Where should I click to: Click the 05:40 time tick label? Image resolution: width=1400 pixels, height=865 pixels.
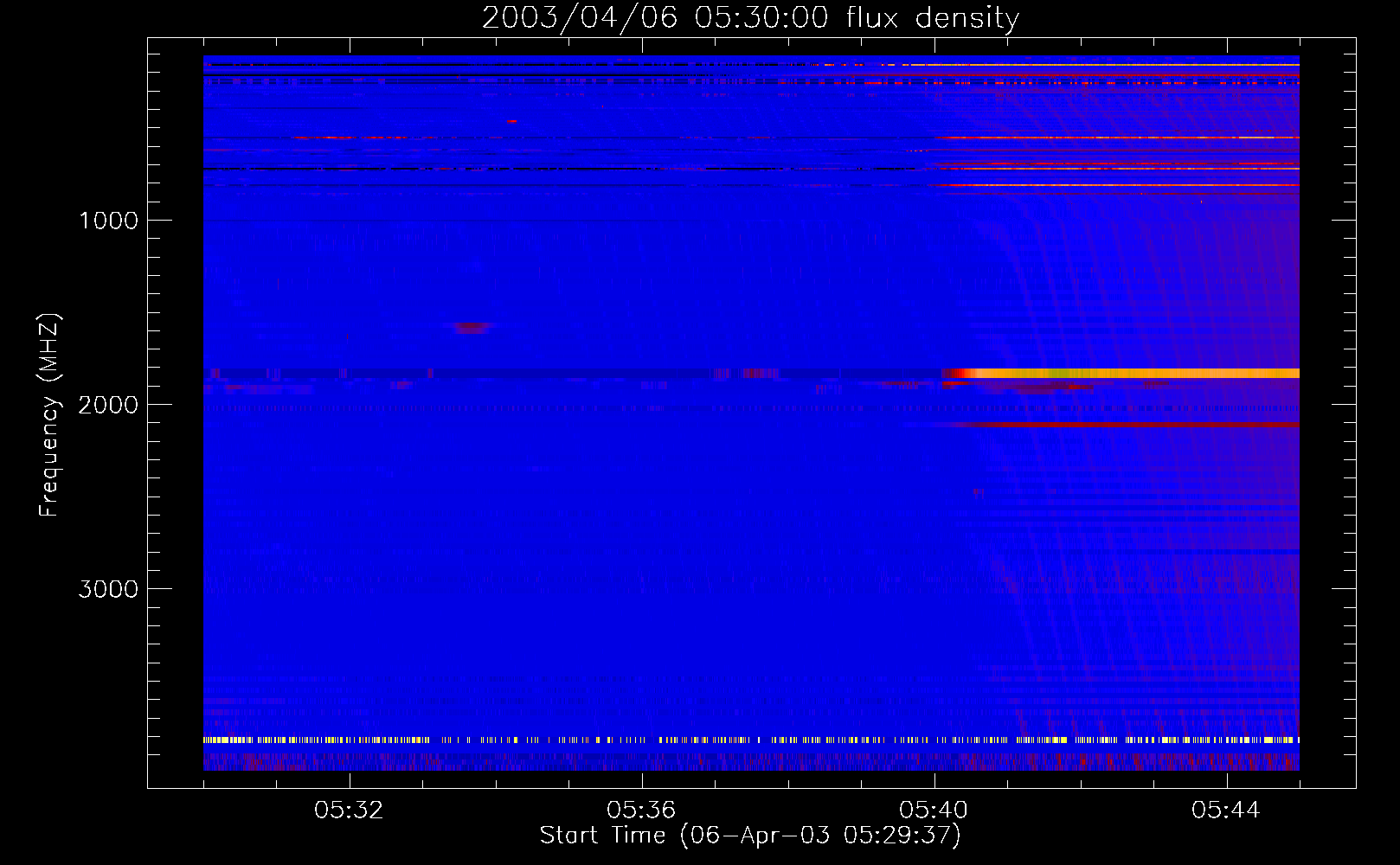pyautogui.click(x=934, y=811)
